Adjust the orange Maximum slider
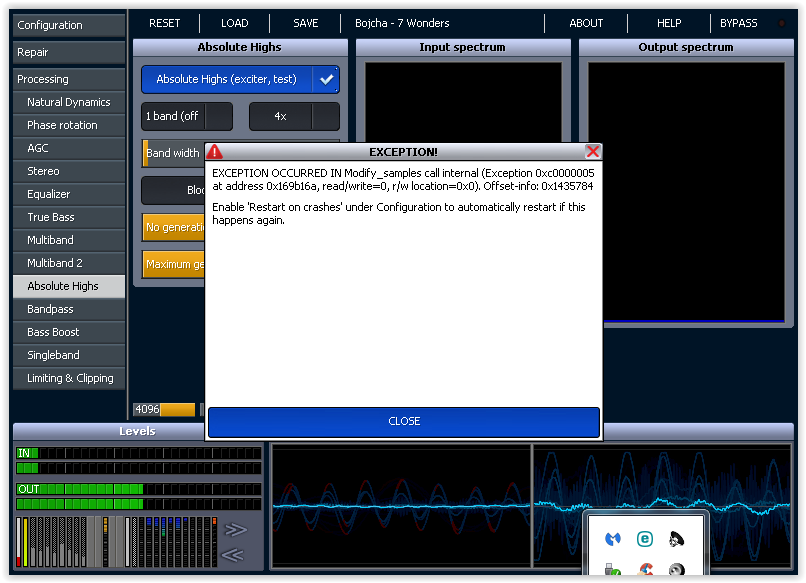806x583 pixels. (173, 264)
